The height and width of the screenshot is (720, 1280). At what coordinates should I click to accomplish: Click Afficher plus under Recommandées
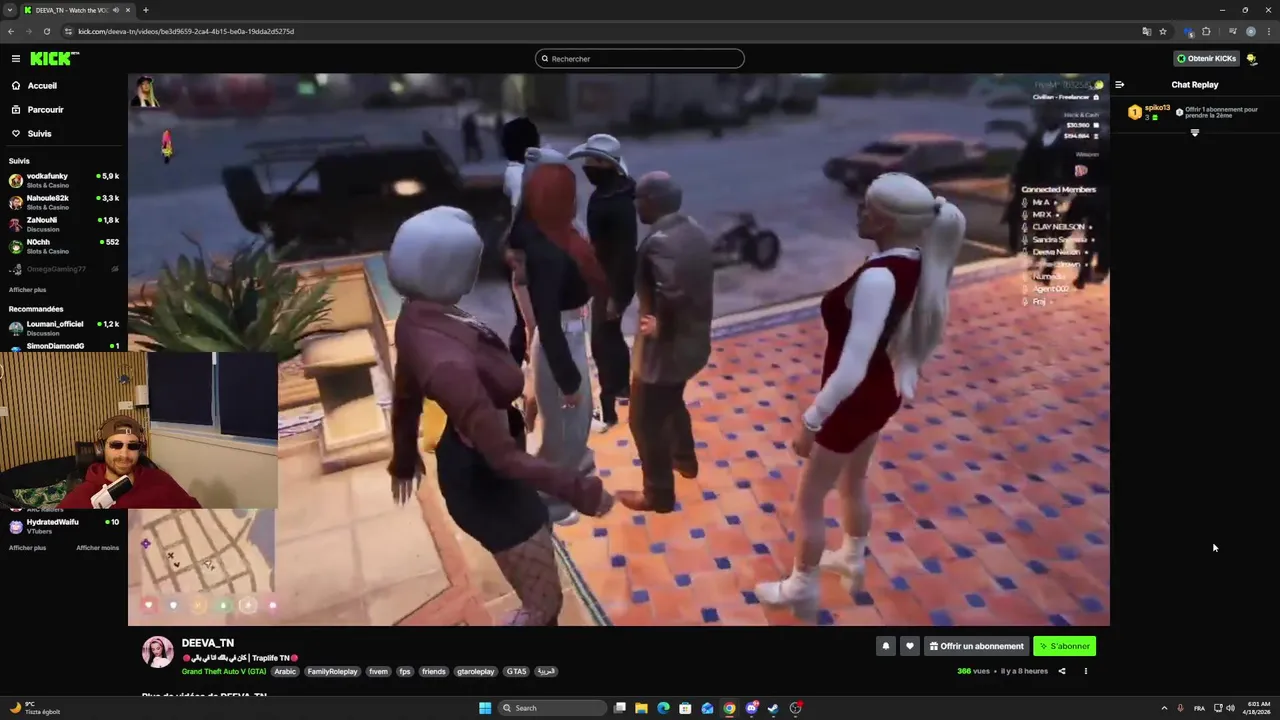[27, 548]
